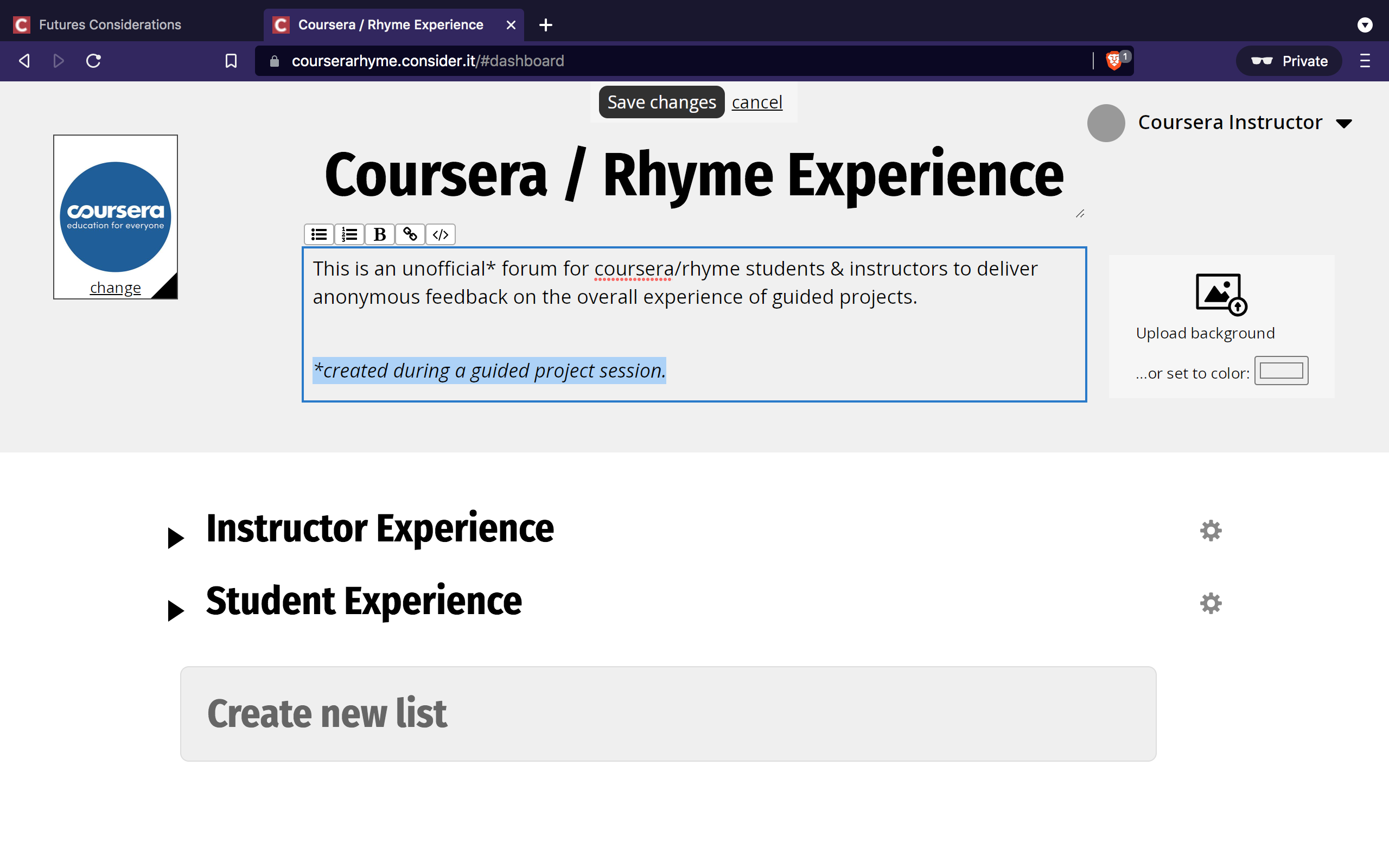Click the numbered list formatting icon
This screenshot has height=868, width=1389.
click(x=349, y=234)
